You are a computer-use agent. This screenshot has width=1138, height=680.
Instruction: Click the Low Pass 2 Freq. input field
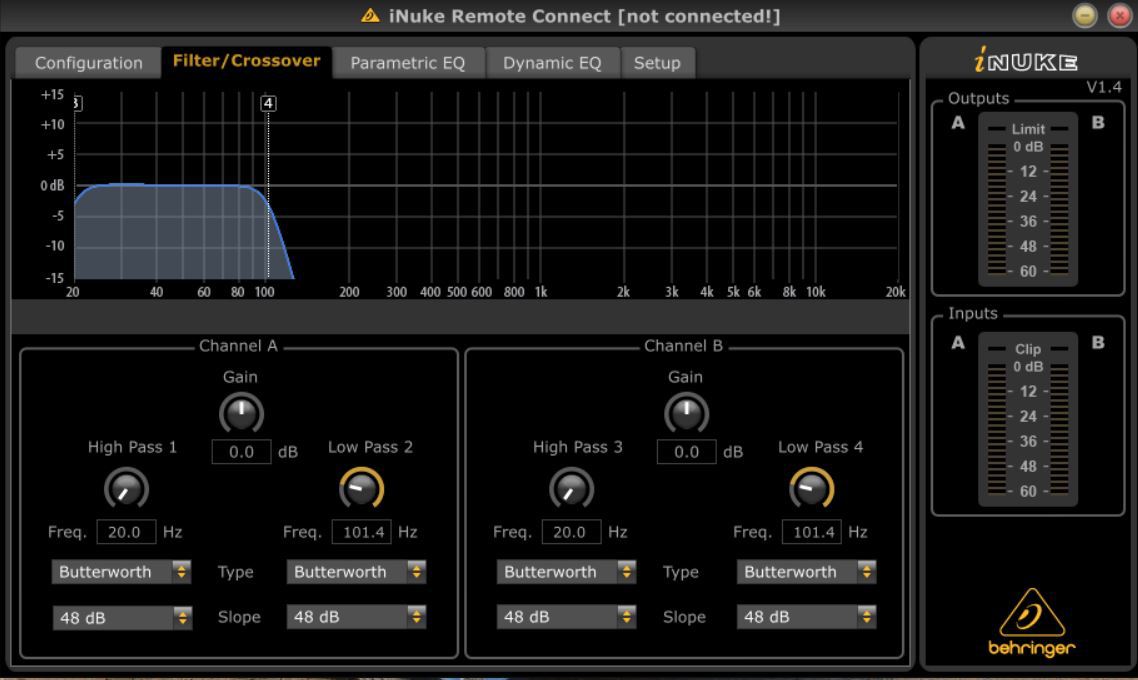pos(361,532)
